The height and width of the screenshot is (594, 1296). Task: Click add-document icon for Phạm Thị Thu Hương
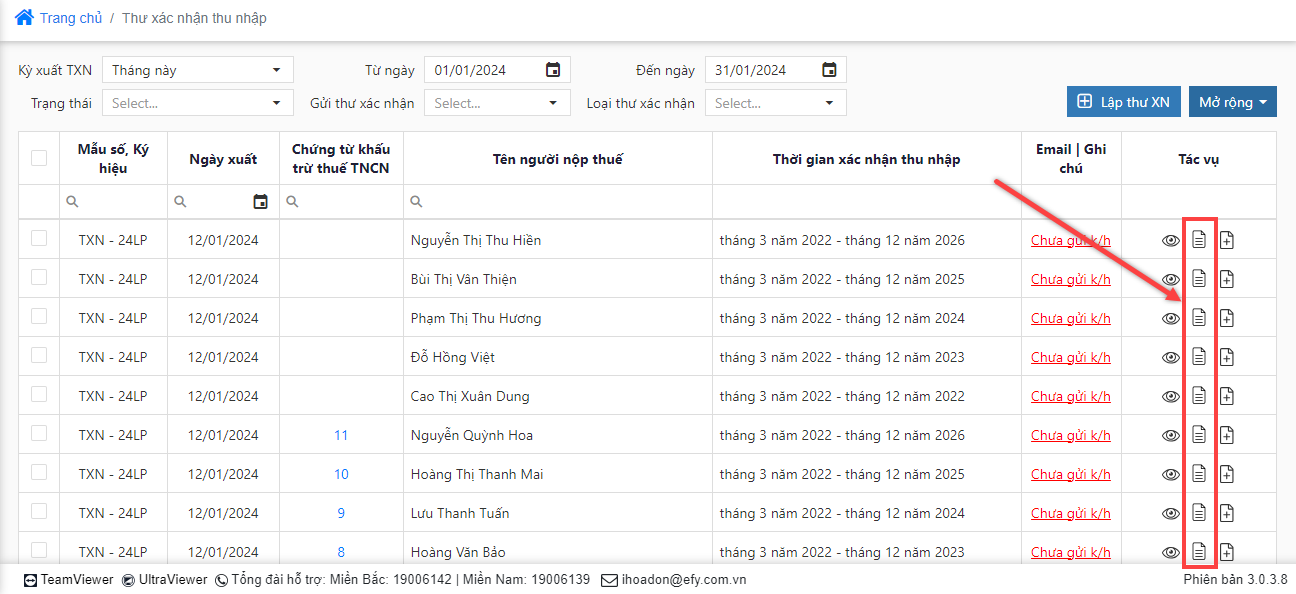pyautogui.click(x=1227, y=318)
